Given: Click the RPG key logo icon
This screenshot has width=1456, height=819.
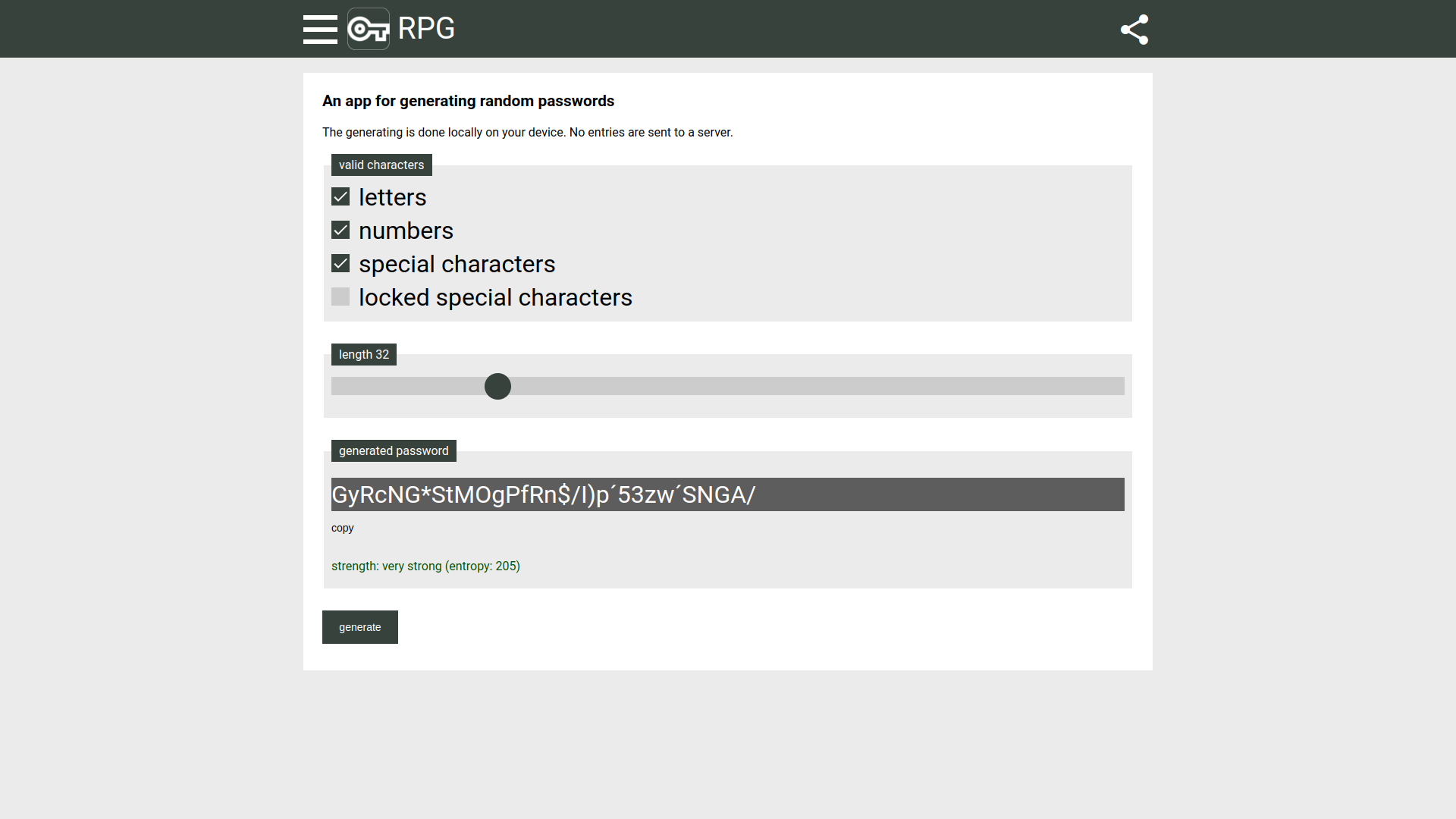Looking at the screenshot, I should pyautogui.click(x=369, y=29).
